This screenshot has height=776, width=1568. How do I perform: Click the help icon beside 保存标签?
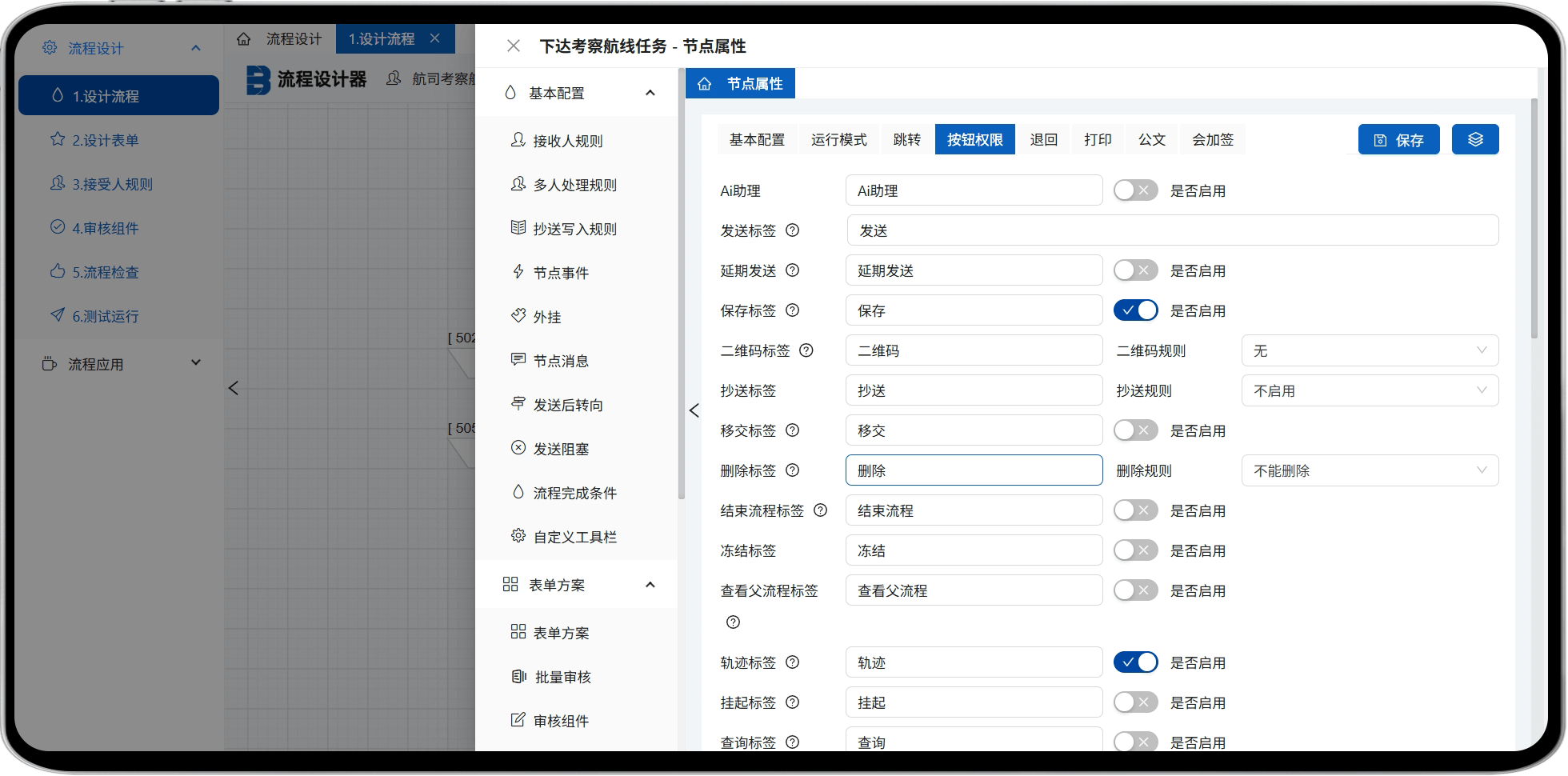792,310
